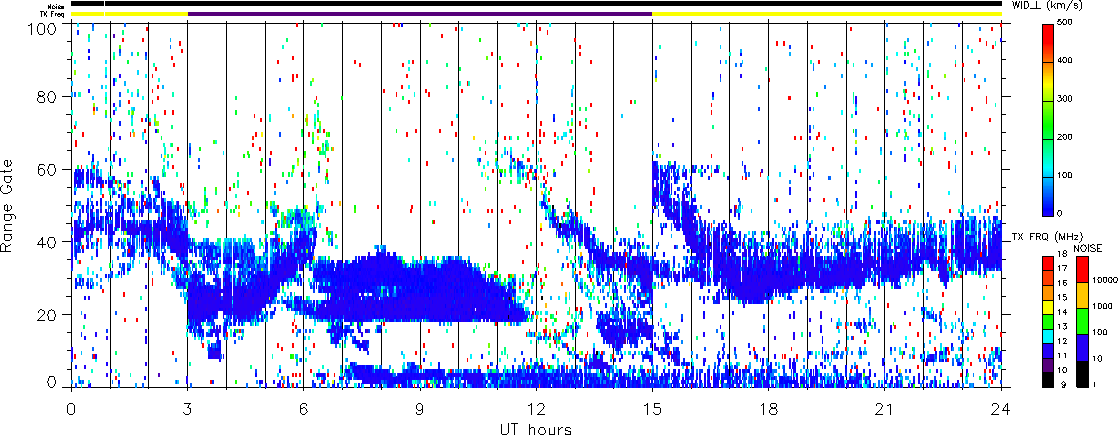Viewport: 1118px width, 435px height.
Task: Click the purple segment of the top TX Freq strip
Action: (420, 14)
